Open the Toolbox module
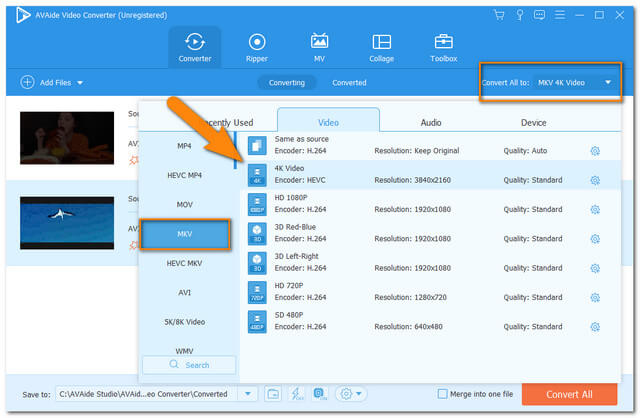This screenshot has width=640, height=418. (x=444, y=47)
